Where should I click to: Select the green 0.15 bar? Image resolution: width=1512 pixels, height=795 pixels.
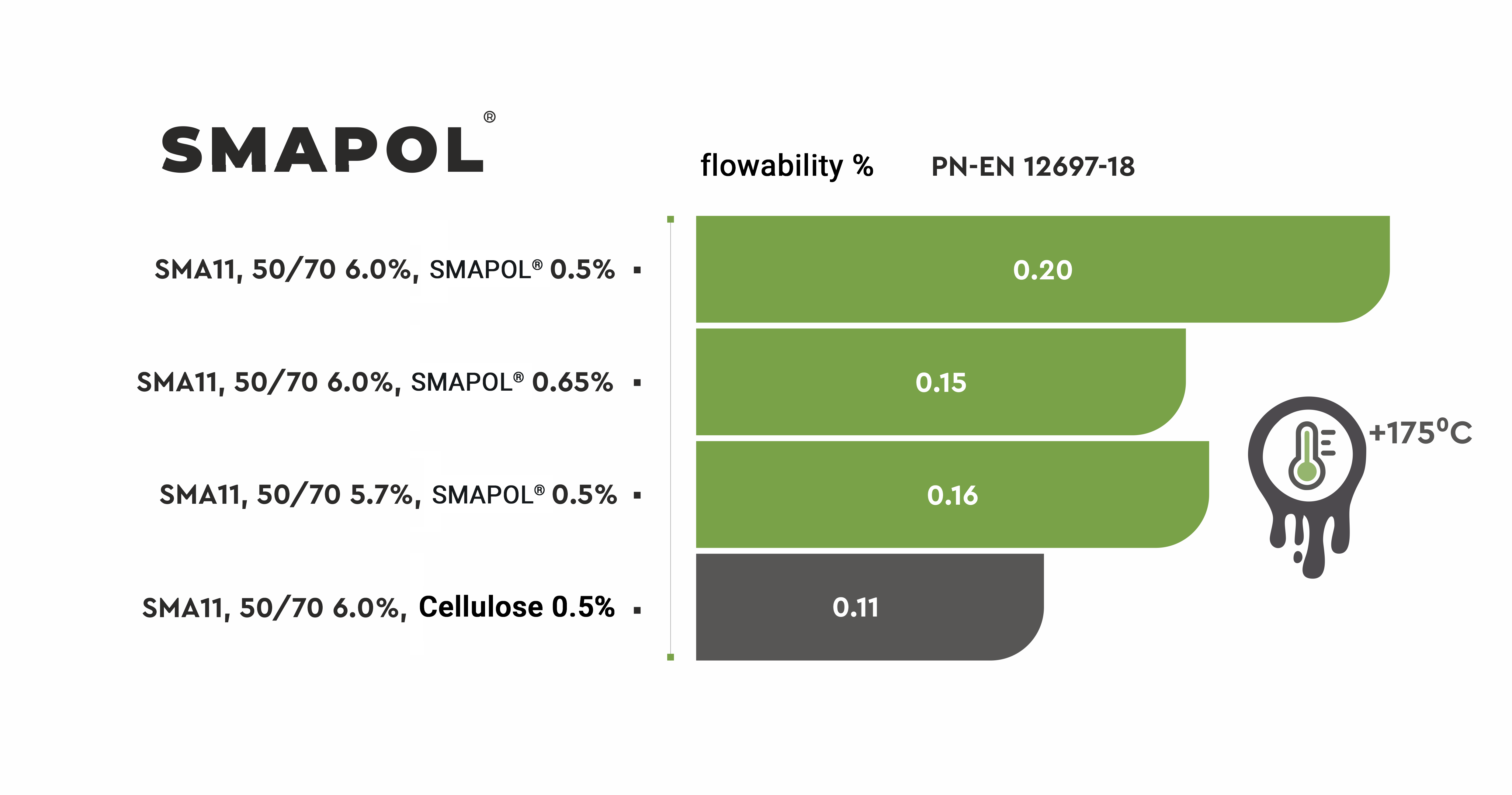click(940, 382)
